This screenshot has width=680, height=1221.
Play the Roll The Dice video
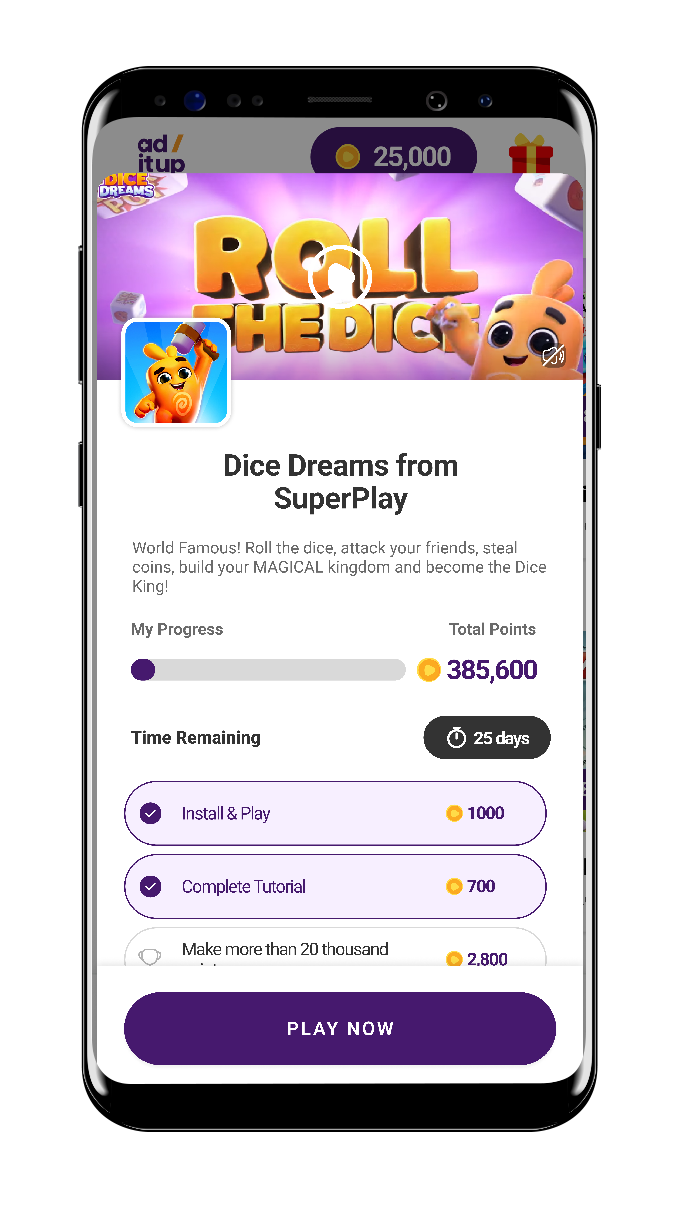(x=340, y=277)
